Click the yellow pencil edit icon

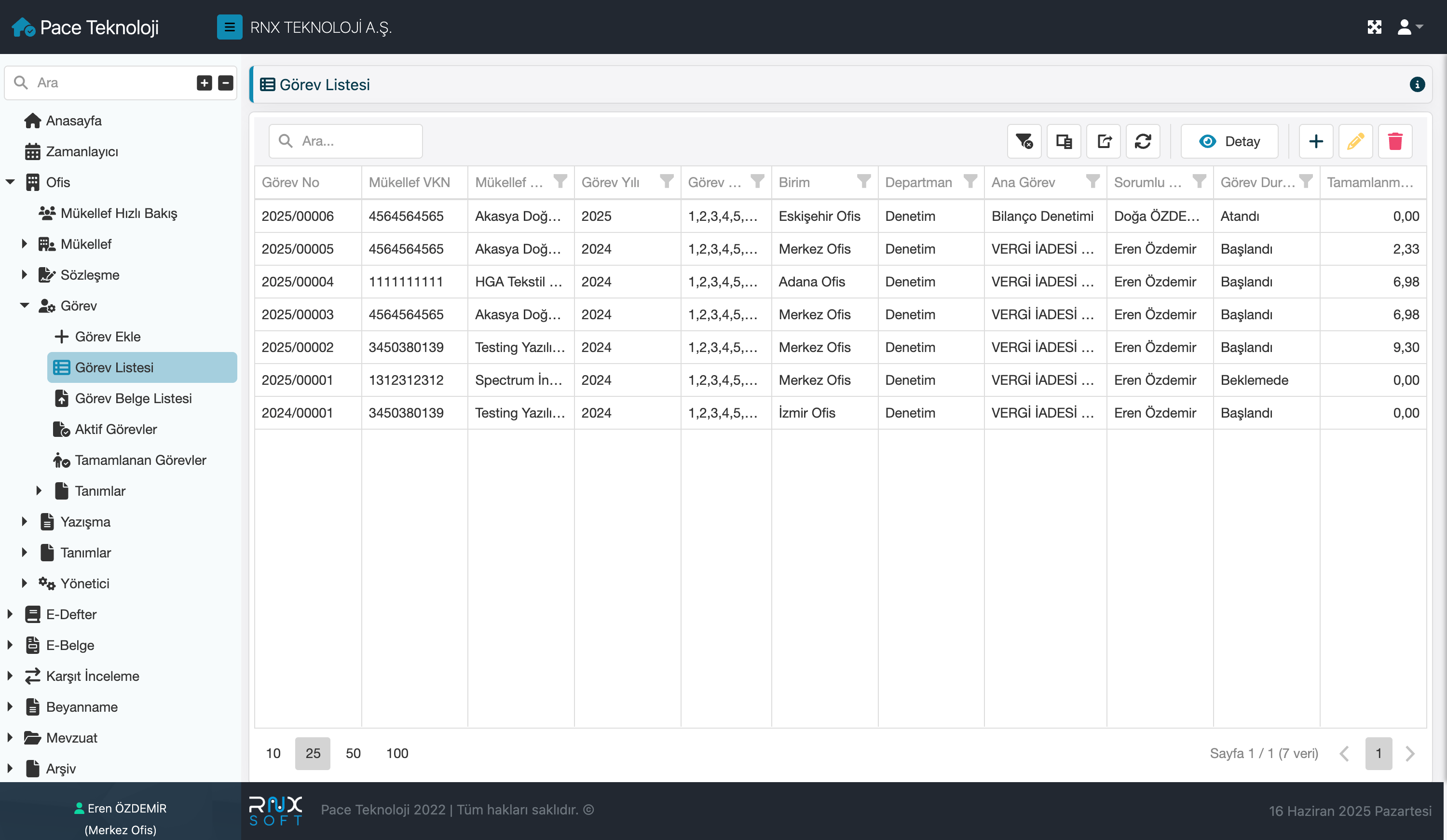click(x=1355, y=141)
